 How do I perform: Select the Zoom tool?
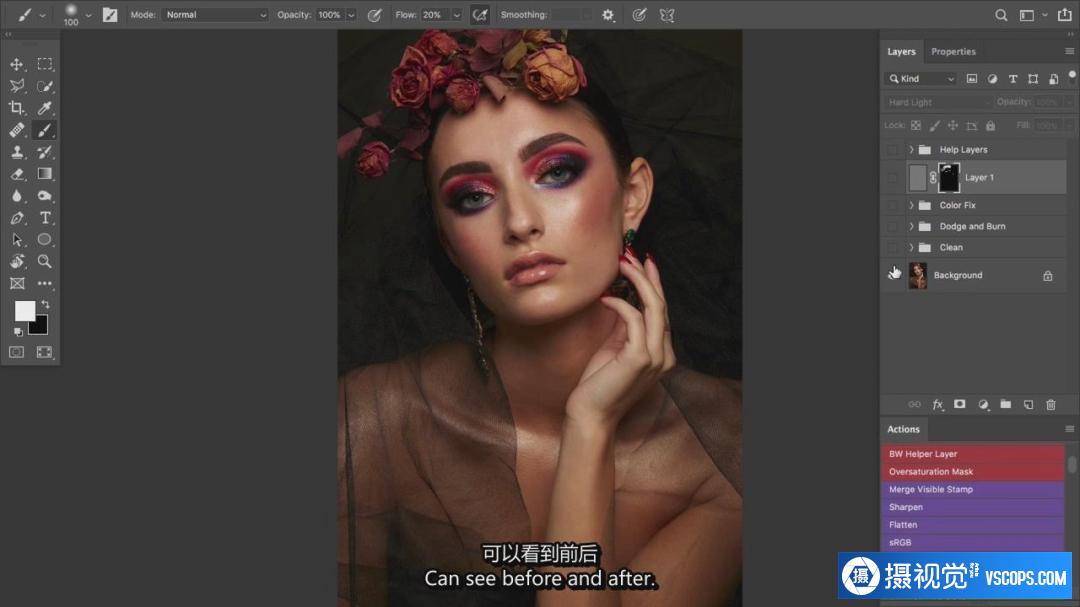[45, 262]
